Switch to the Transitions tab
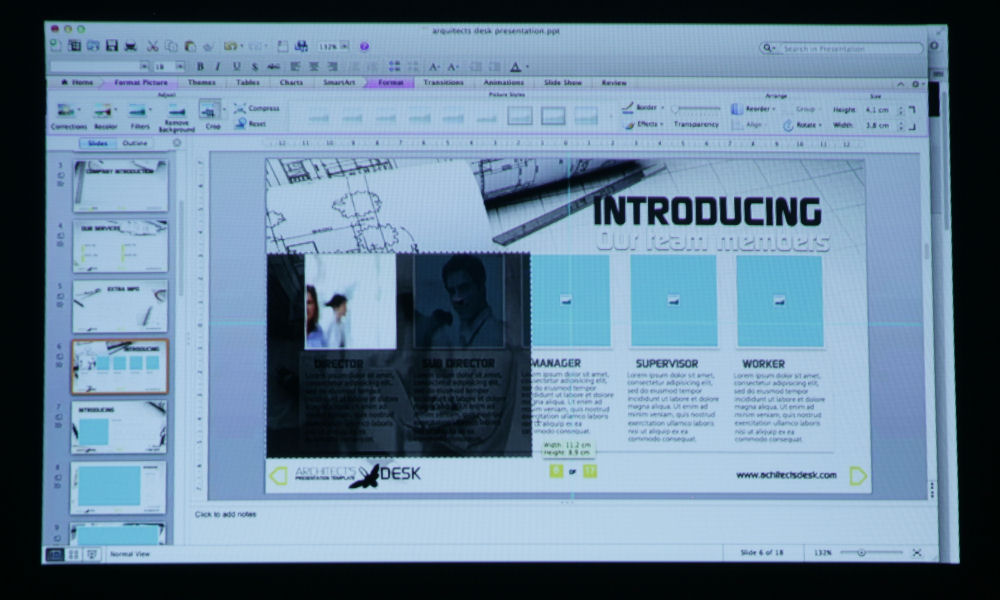Viewport: 1000px width, 600px height. (443, 83)
